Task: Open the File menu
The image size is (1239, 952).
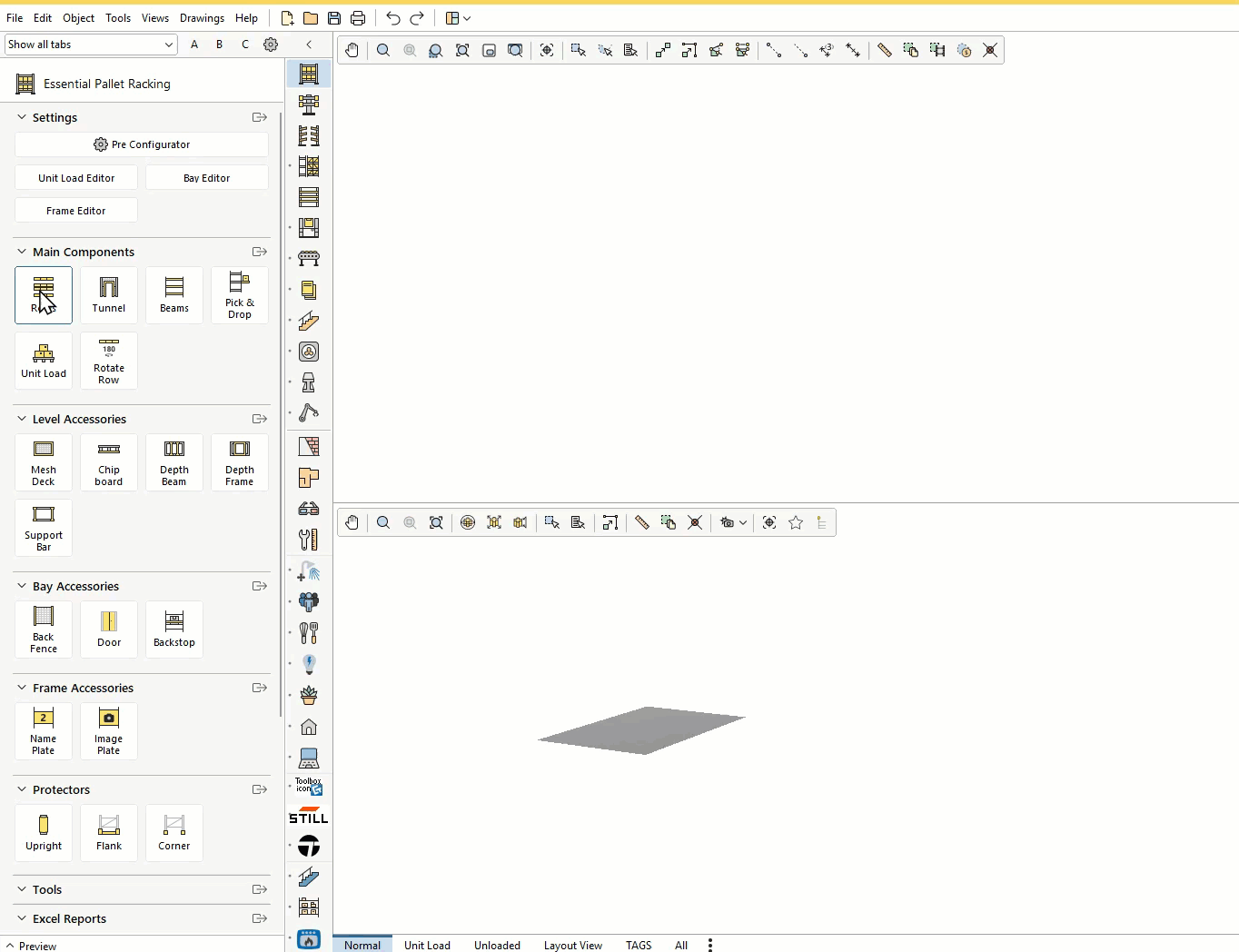Action: (x=15, y=18)
